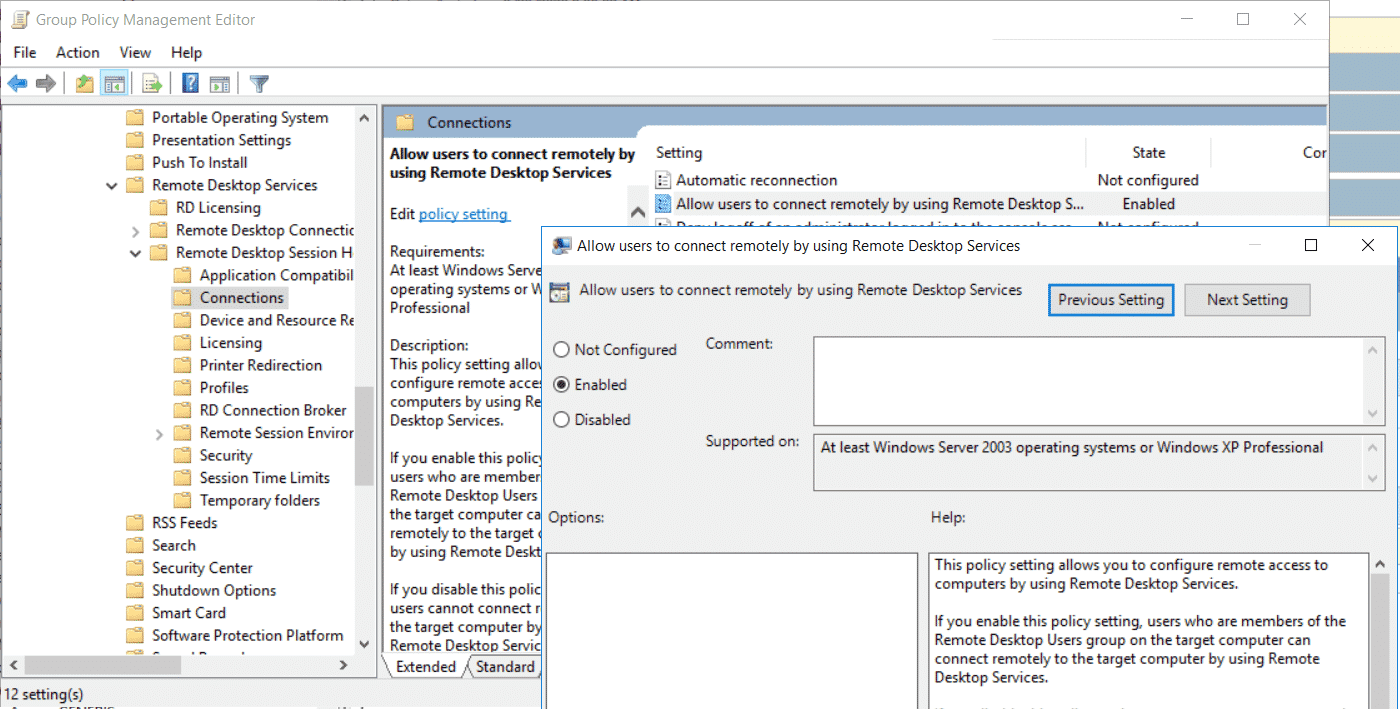Click the gray Forward arrow in toolbar
Screen dimensions: 1400x709
point(45,83)
